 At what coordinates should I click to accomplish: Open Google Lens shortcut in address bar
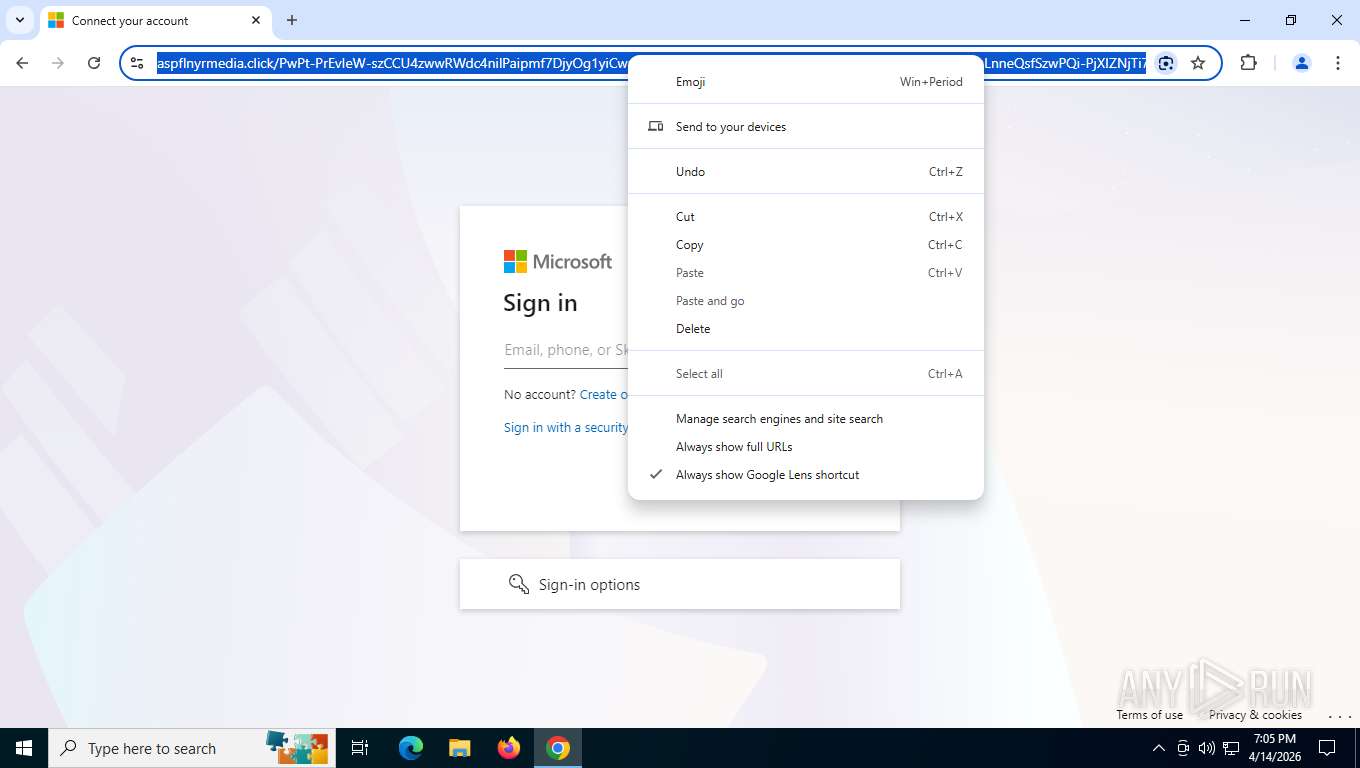pyautogui.click(x=1166, y=63)
